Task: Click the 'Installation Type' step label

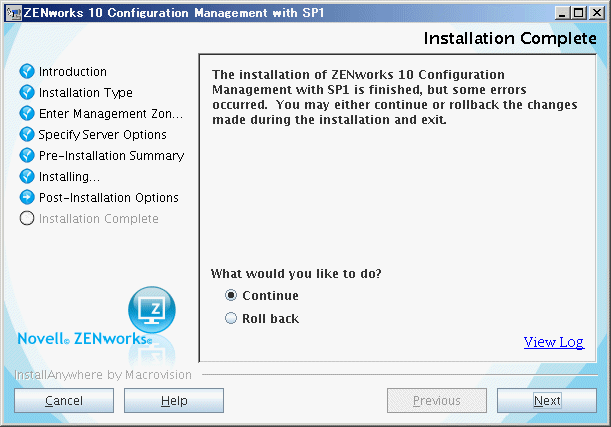Action: click(x=86, y=93)
